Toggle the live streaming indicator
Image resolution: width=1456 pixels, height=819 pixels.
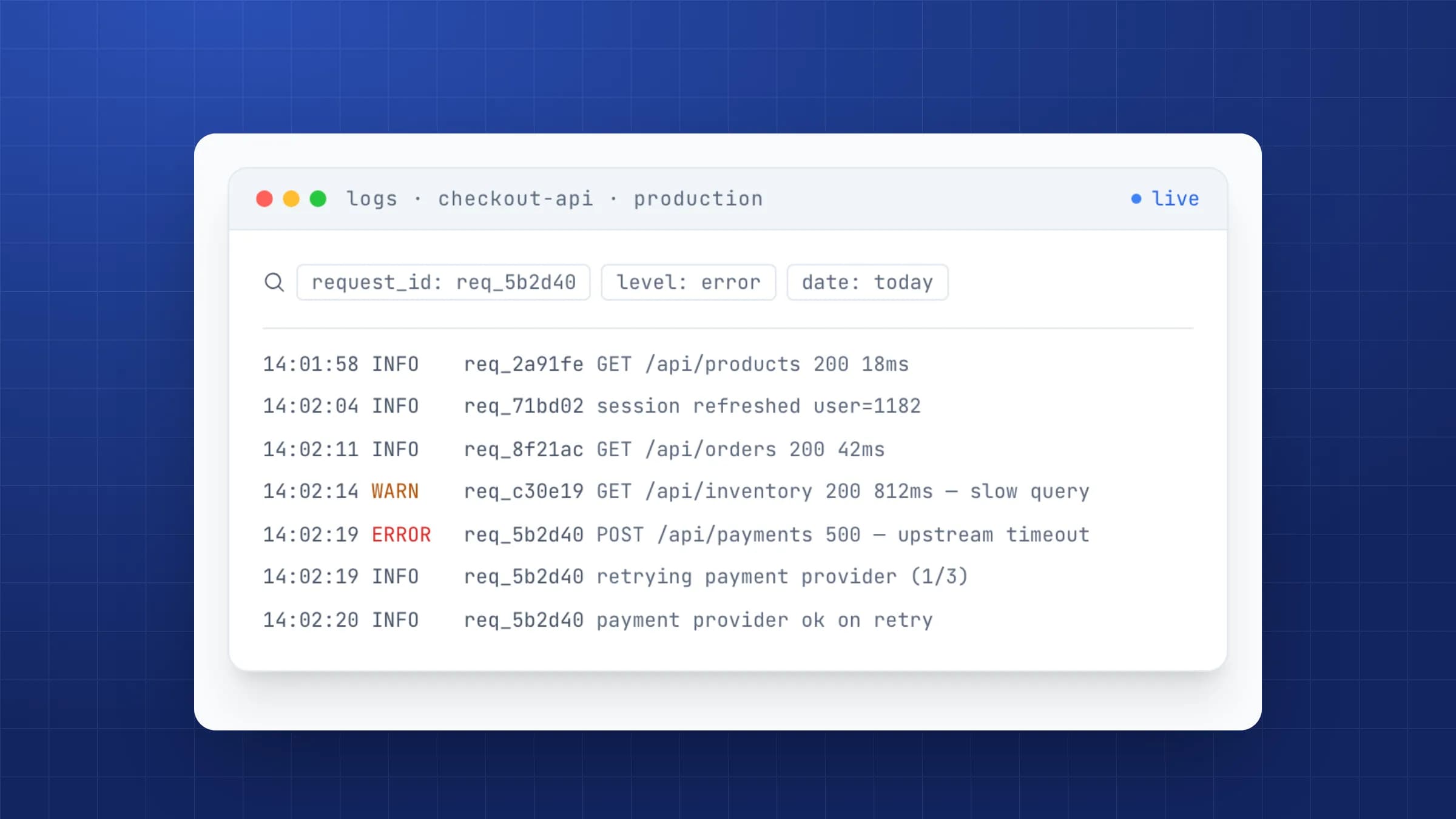point(1165,198)
